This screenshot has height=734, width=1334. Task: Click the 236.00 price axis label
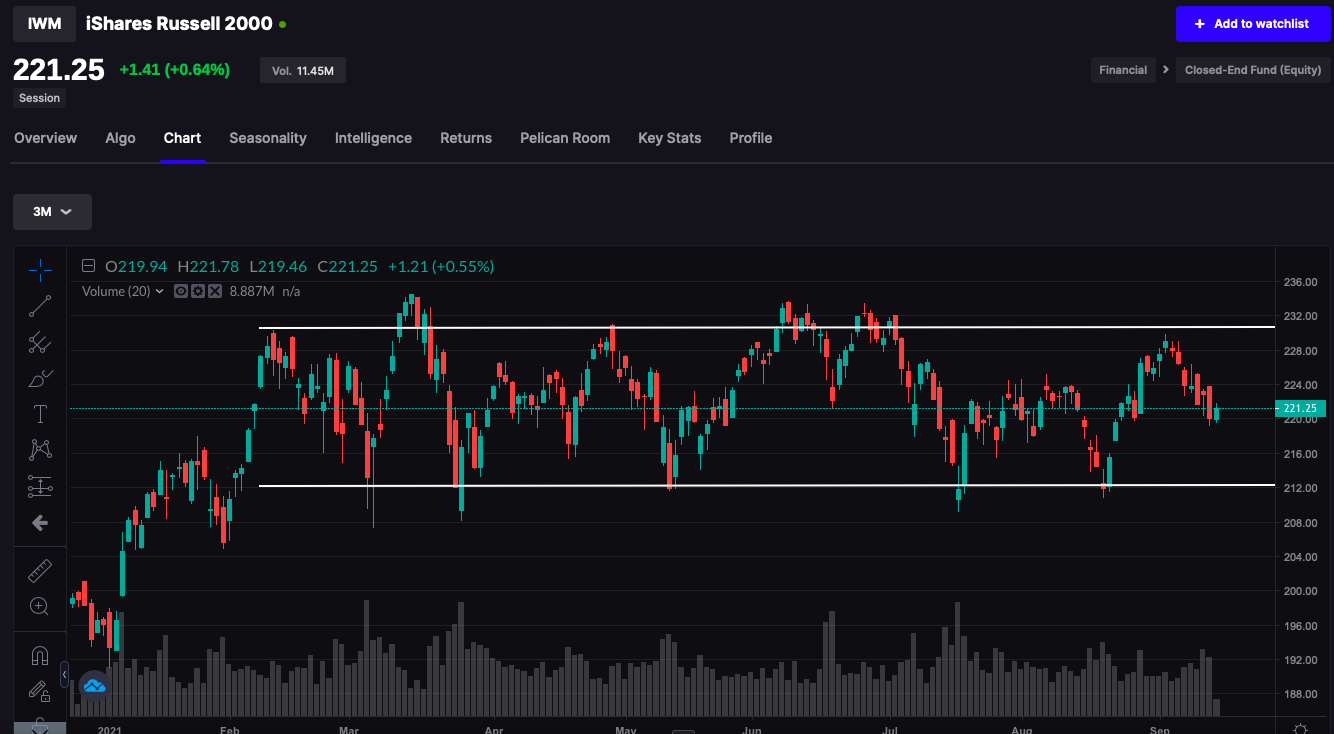[1300, 282]
